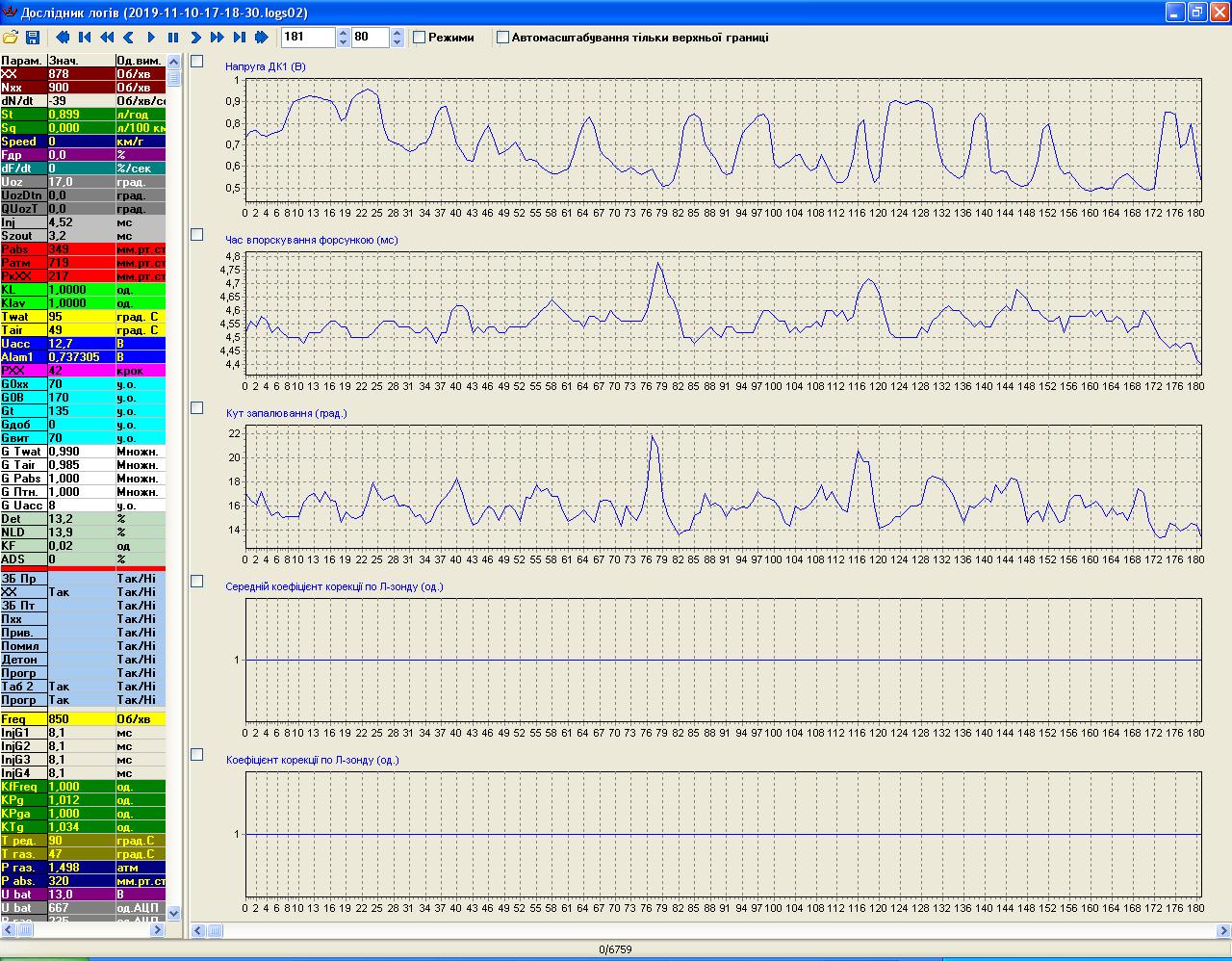The height and width of the screenshot is (961, 1232).
Task: Step one frame back (single left arrow)
Action: (129, 38)
